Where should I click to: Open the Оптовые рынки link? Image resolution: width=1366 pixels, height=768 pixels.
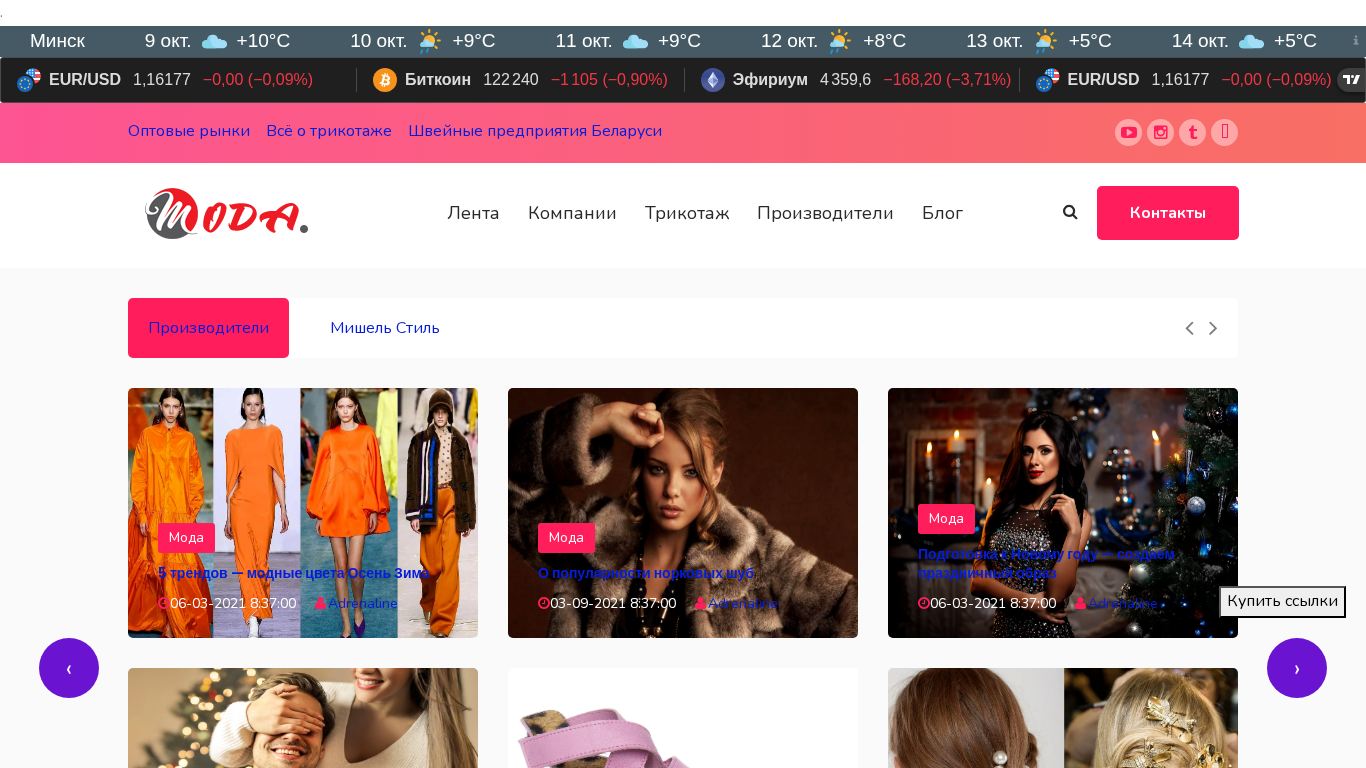(x=189, y=131)
